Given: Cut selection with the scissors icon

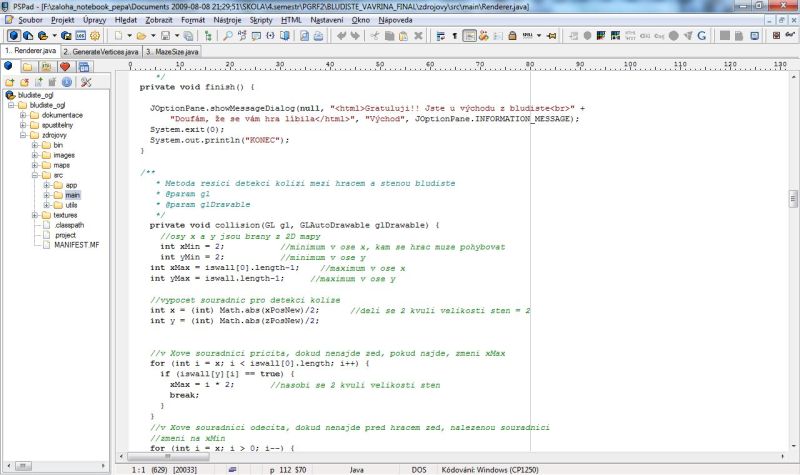Looking at the screenshot, I should click(374, 36).
